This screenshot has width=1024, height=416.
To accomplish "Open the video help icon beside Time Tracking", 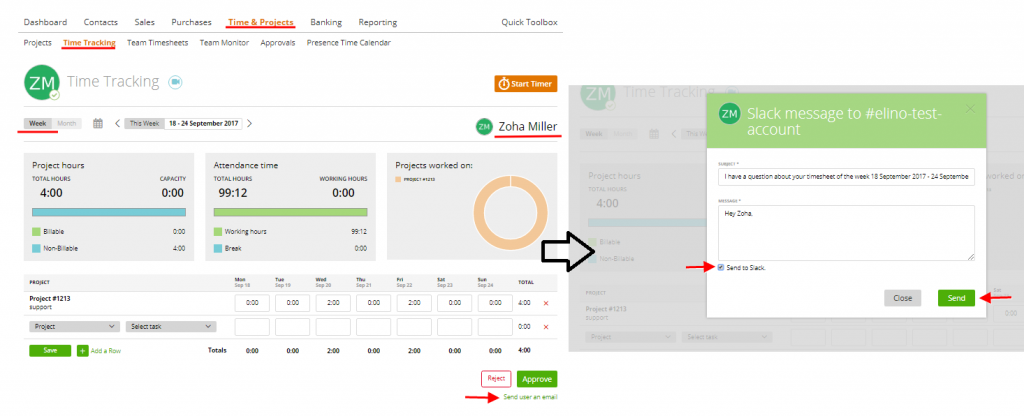I will (x=174, y=82).
